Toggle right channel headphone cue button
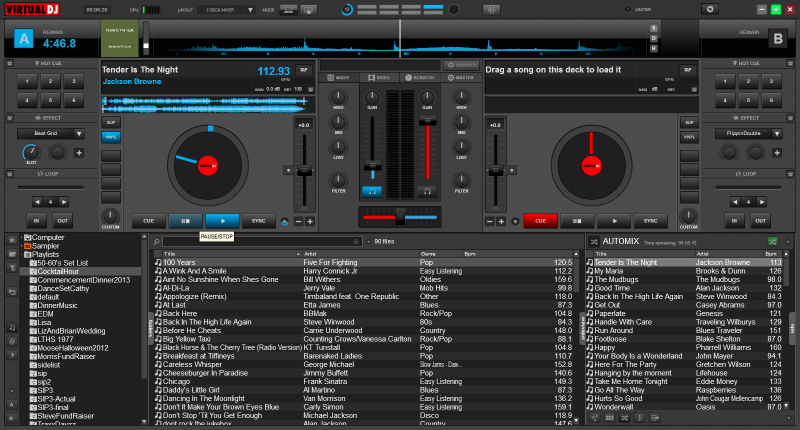The height and width of the screenshot is (430, 800). coord(427,192)
